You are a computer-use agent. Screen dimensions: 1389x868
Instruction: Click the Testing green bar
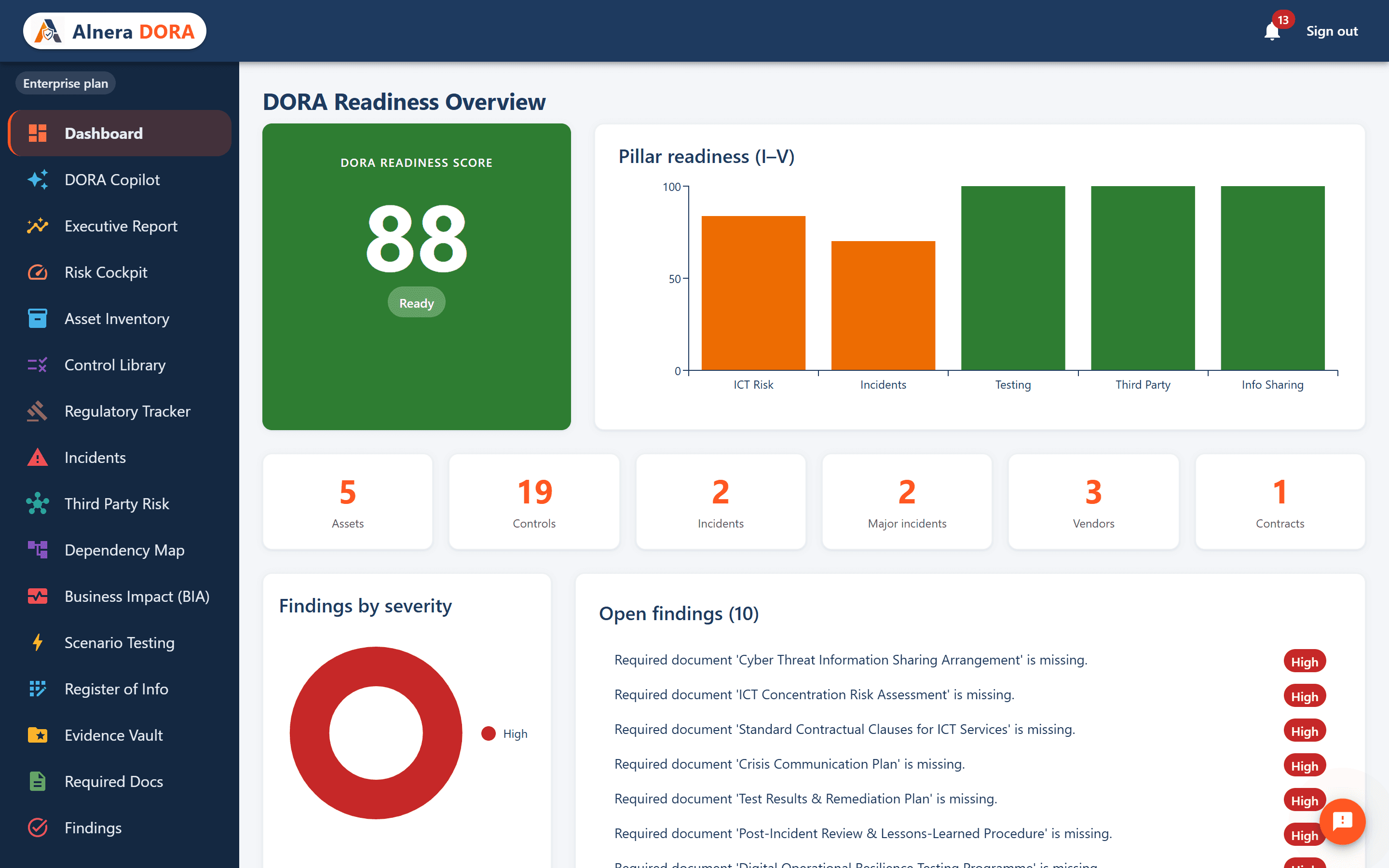click(x=1013, y=278)
